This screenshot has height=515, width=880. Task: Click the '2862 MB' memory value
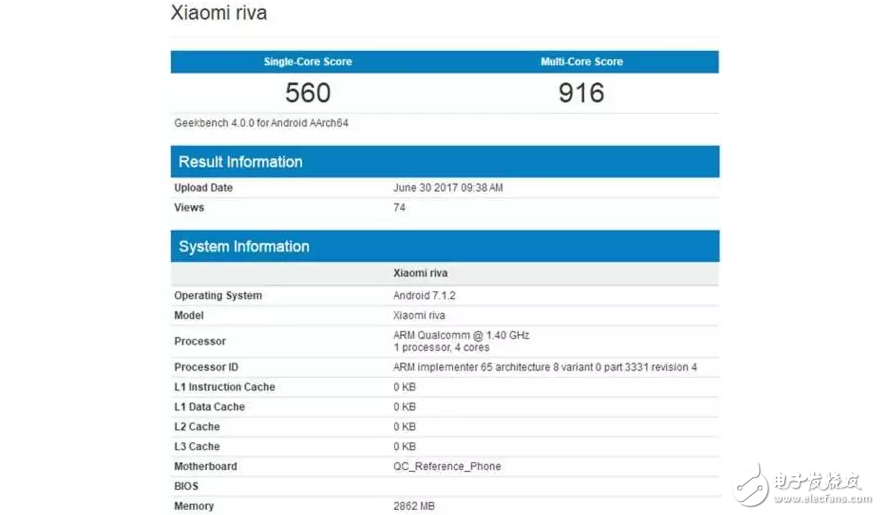pyautogui.click(x=414, y=506)
